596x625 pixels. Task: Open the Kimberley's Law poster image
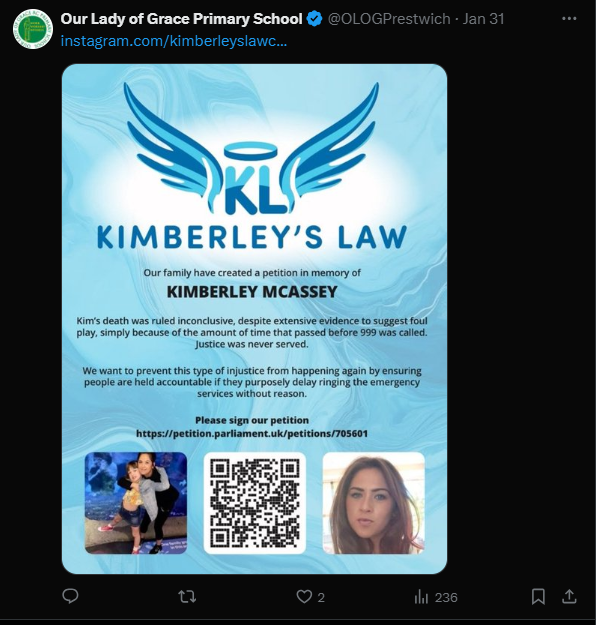(254, 319)
